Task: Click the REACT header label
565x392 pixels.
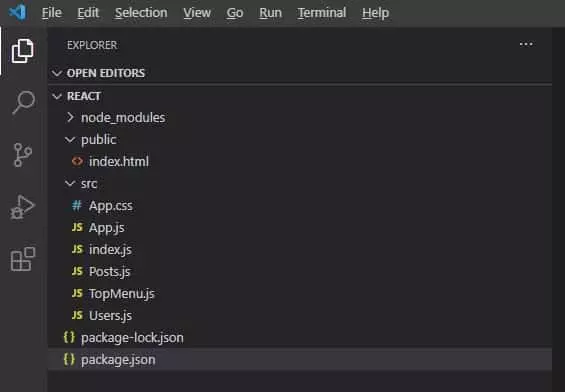Action: [84, 96]
